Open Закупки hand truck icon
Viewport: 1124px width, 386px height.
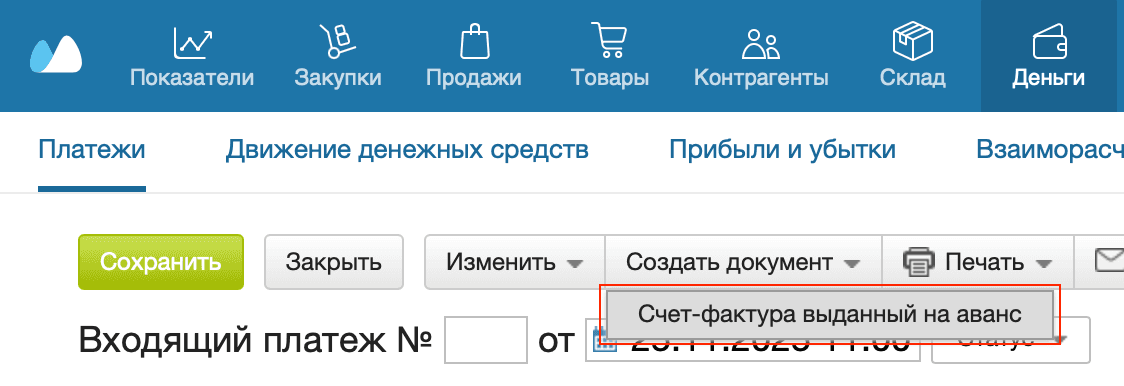tap(337, 42)
